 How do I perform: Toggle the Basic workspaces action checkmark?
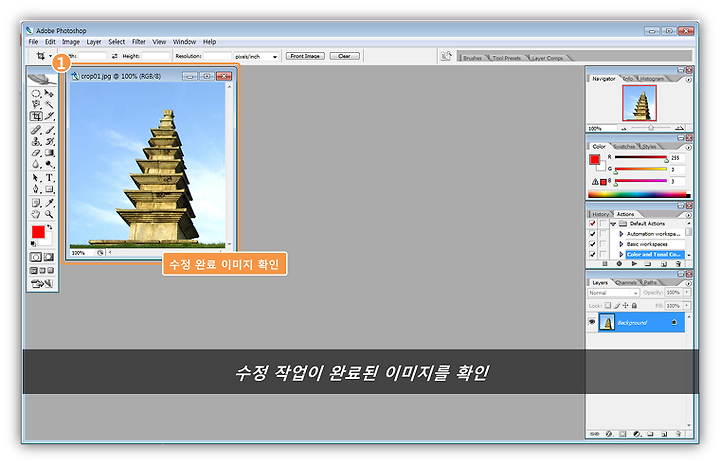[x=592, y=244]
